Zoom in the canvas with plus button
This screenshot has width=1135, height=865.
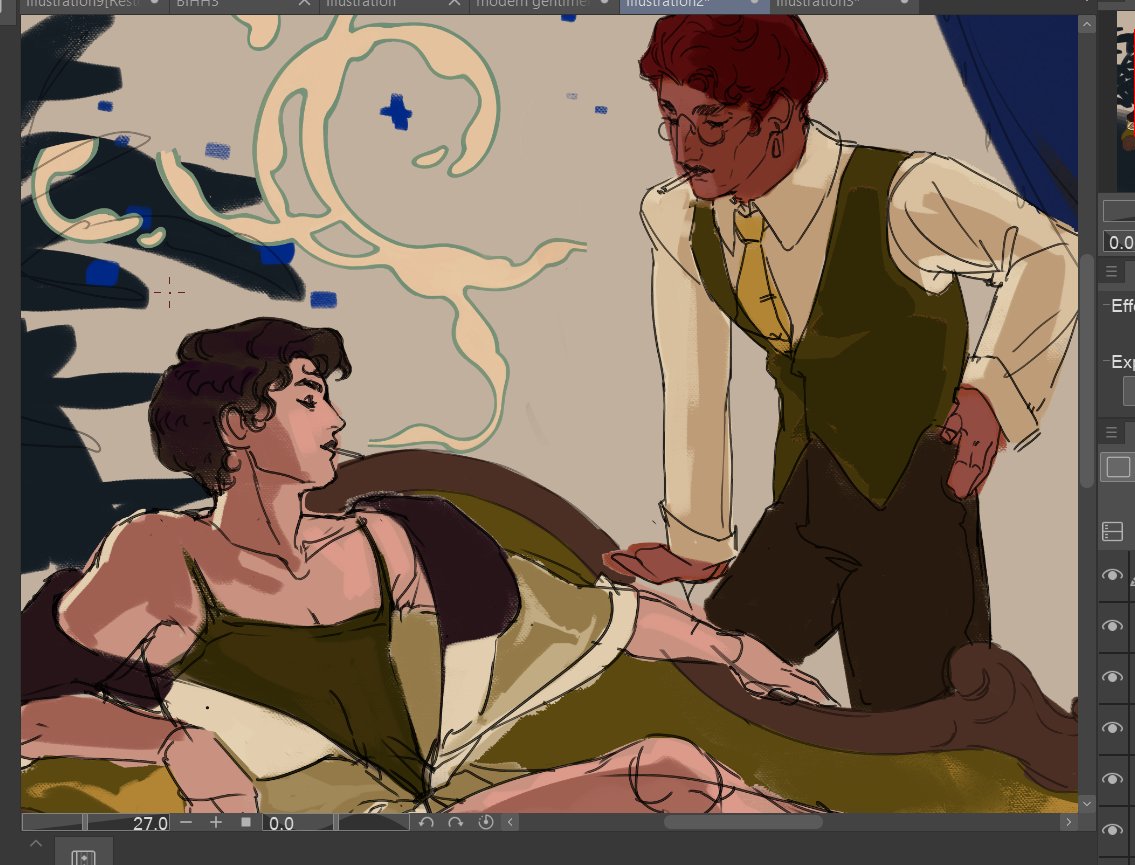tap(216, 822)
